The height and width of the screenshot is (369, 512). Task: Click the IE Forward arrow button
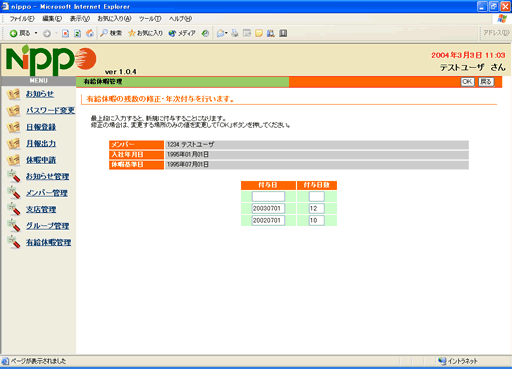tap(47, 33)
